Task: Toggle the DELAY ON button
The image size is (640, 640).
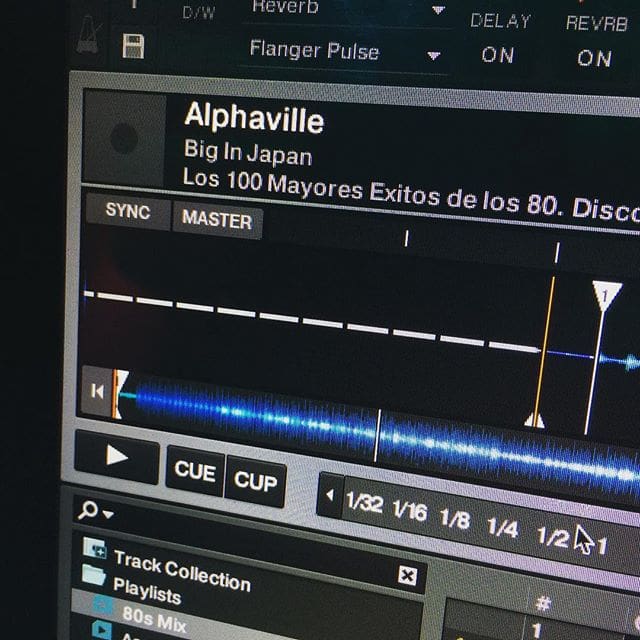Action: tap(498, 55)
